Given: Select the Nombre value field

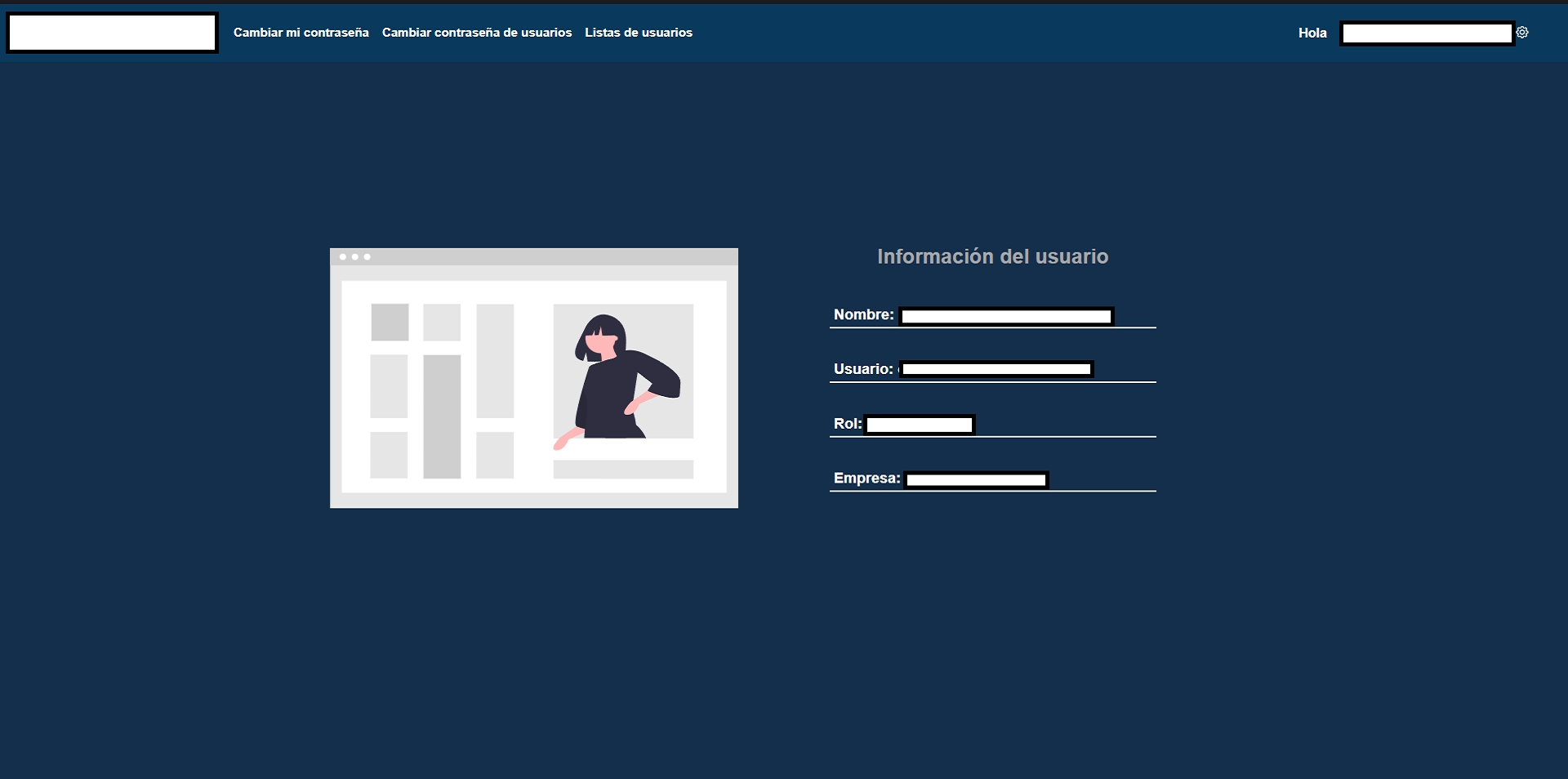Looking at the screenshot, I should click(x=1006, y=316).
